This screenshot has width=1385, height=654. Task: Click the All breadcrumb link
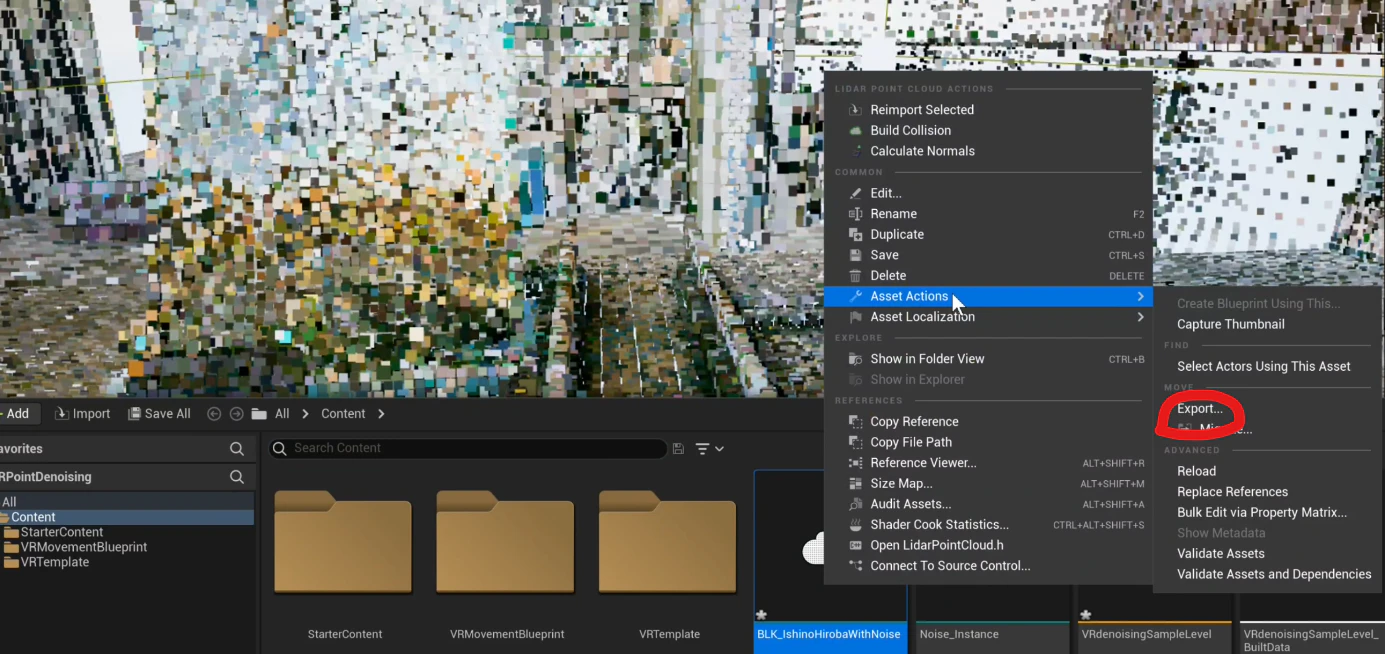click(282, 414)
